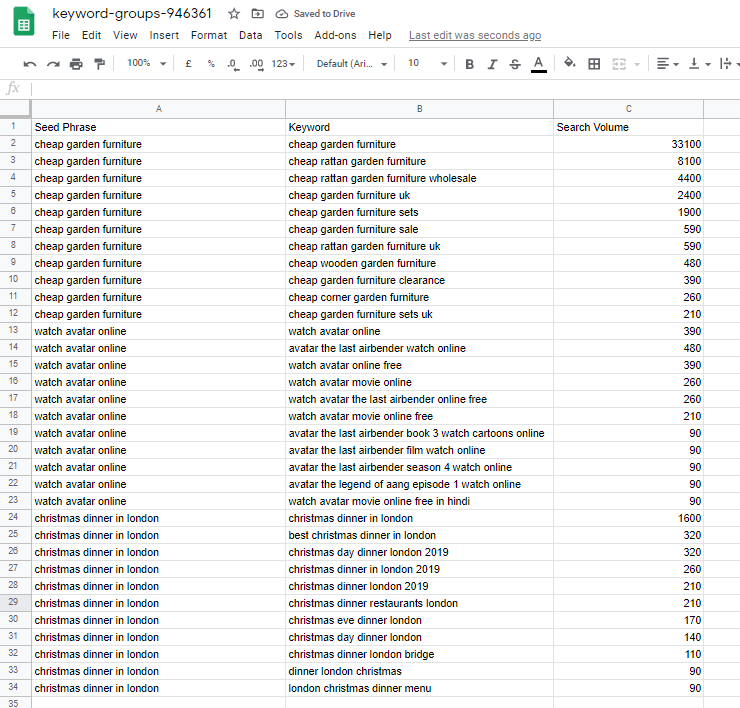740x708 pixels.
Task: Click cell best christmas dinner in london
Action: (420, 535)
